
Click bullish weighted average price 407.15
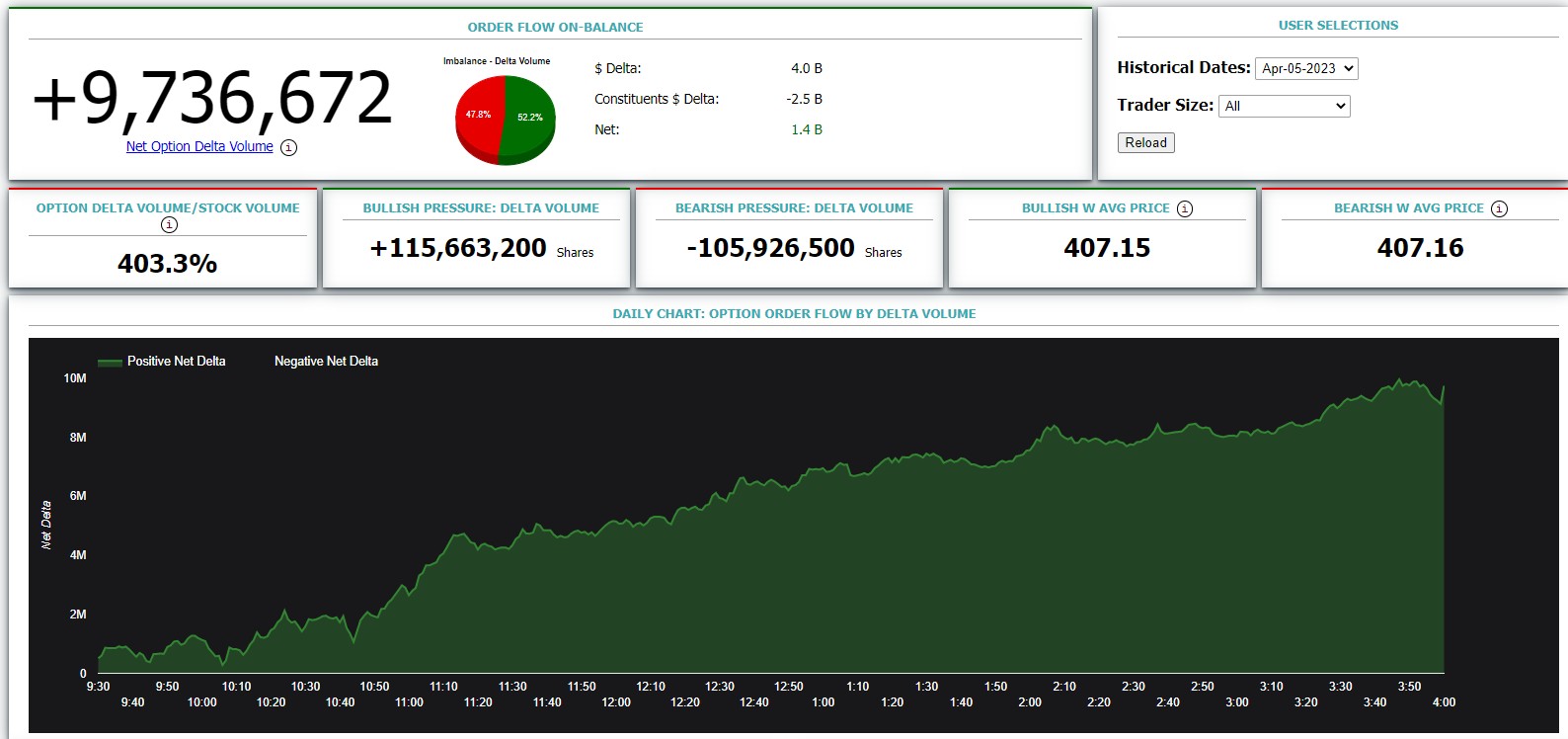[1107, 248]
